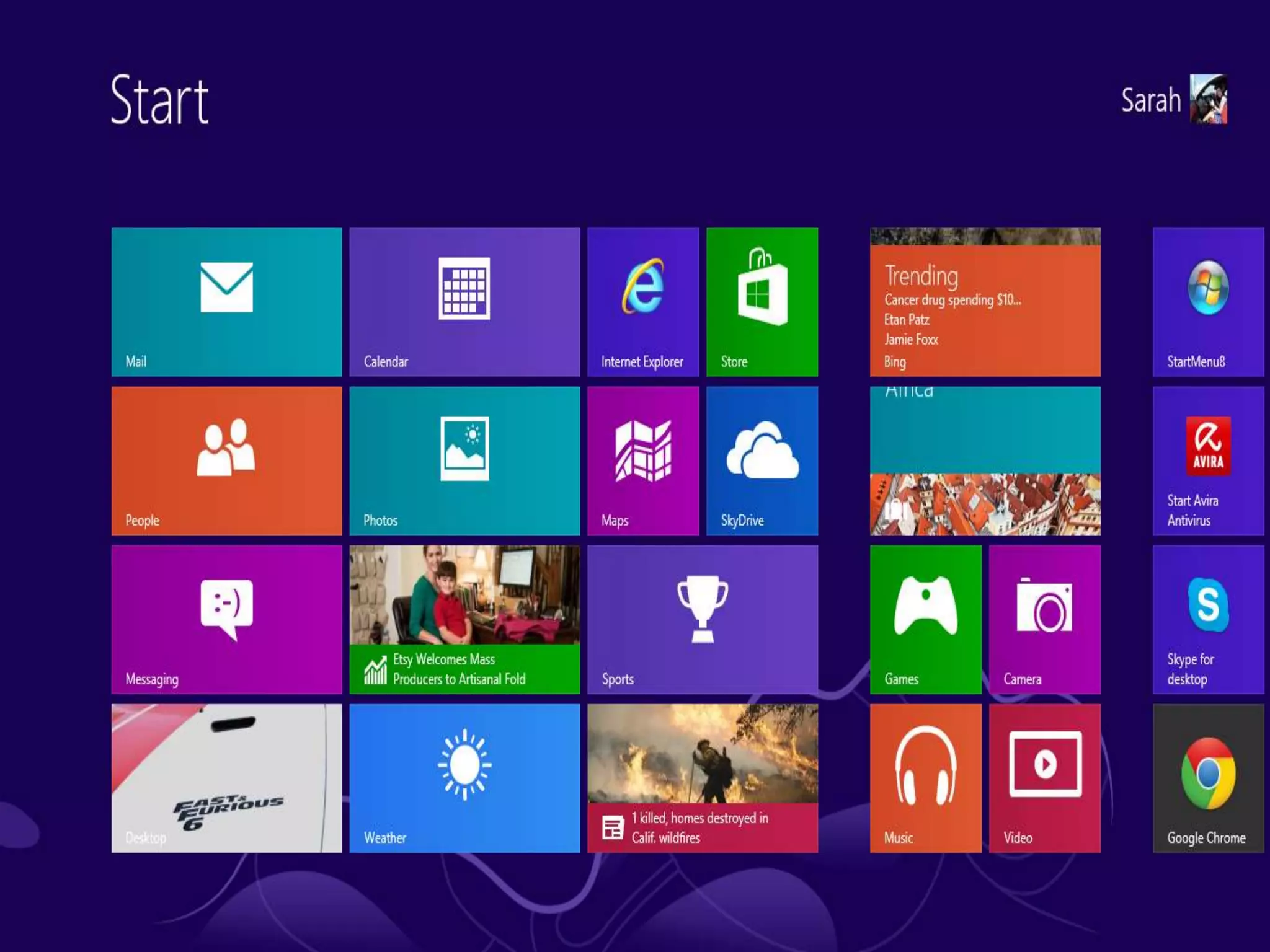Open the Messaging tile

point(226,619)
